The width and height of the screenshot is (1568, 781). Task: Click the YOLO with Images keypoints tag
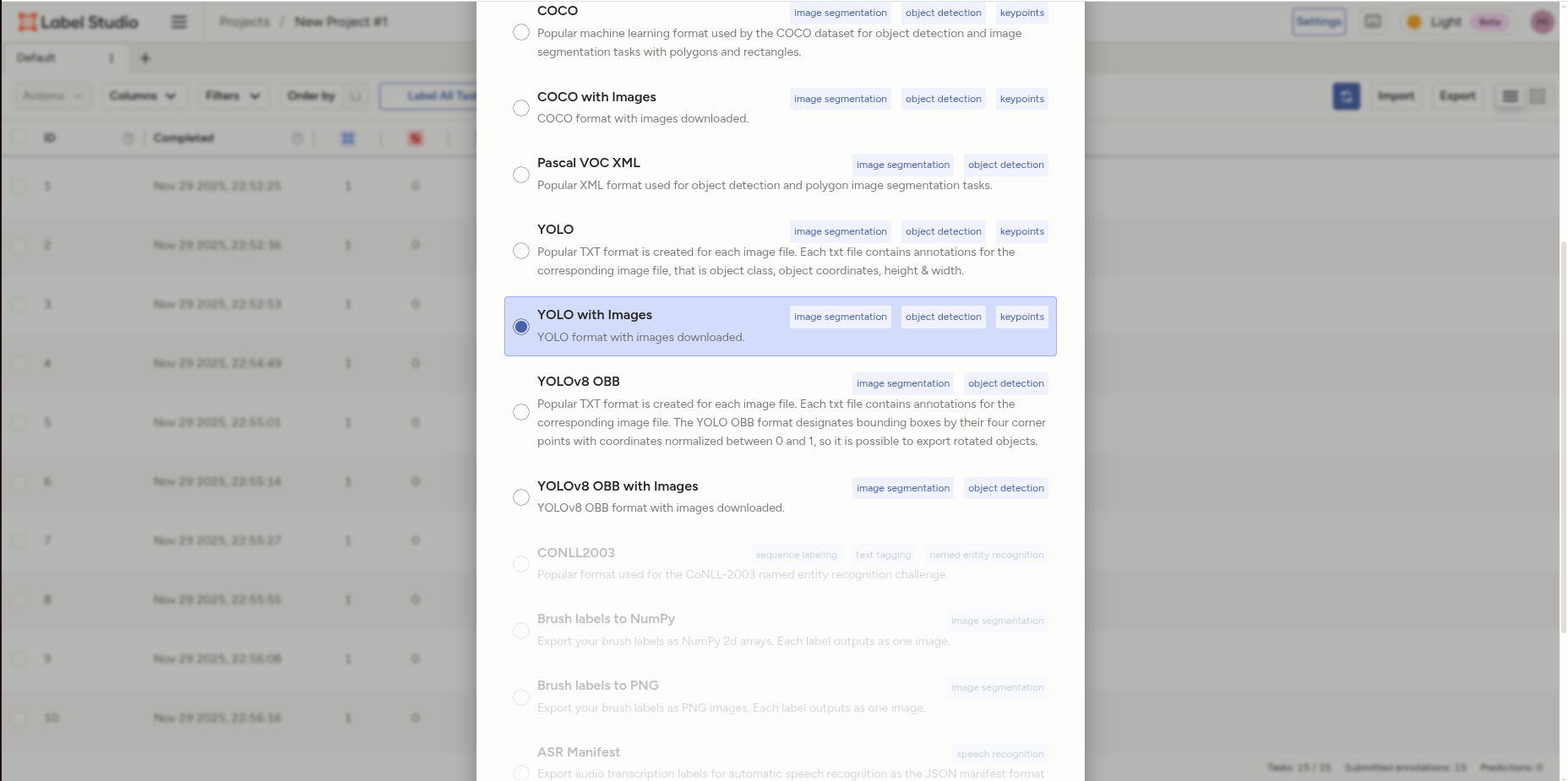(1022, 317)
